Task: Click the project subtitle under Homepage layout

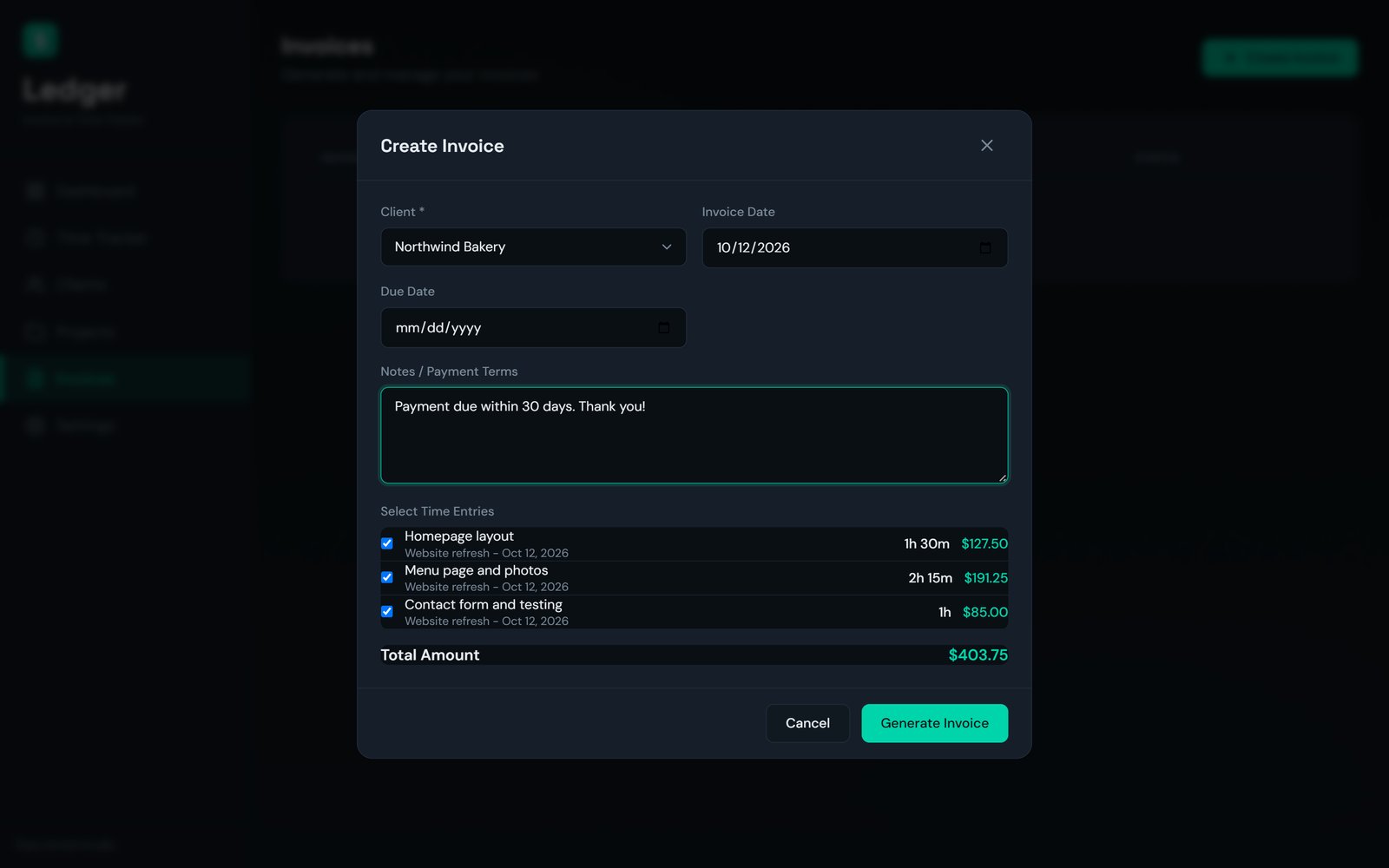Action: point(486,553)
